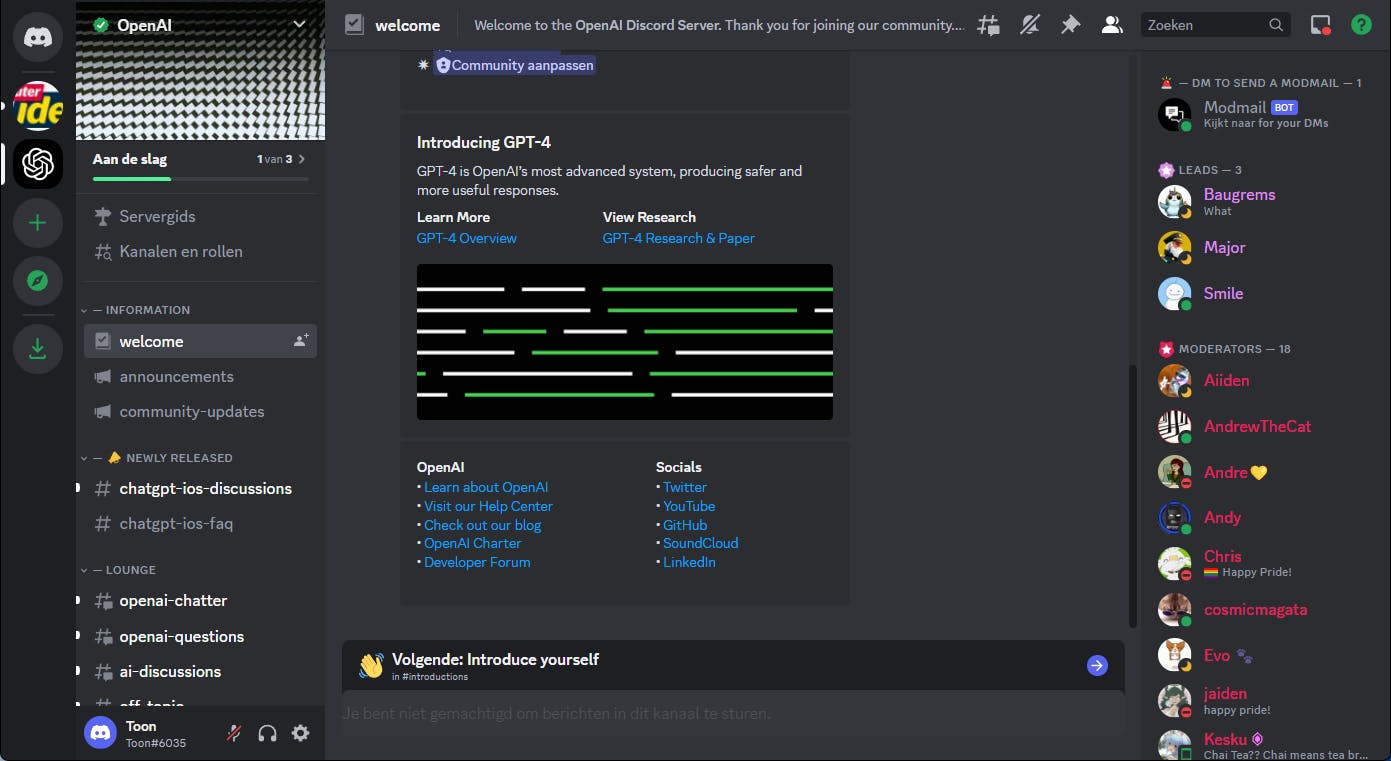Open cosmicmagata member profile
The width and height of the screenshot is (1391, 761).
tap(1264, 609)
